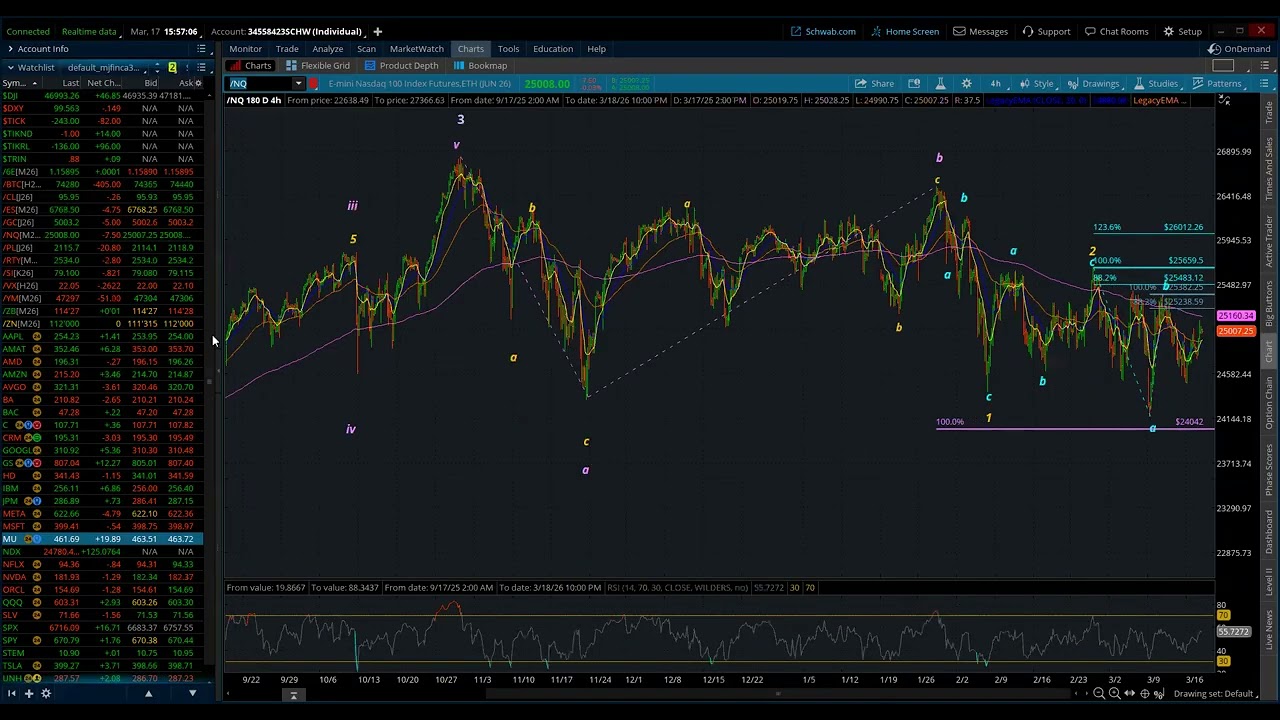Add a gadget with plus icon
The width and height of the screenshot is (1280, 720).
(29, 694)
